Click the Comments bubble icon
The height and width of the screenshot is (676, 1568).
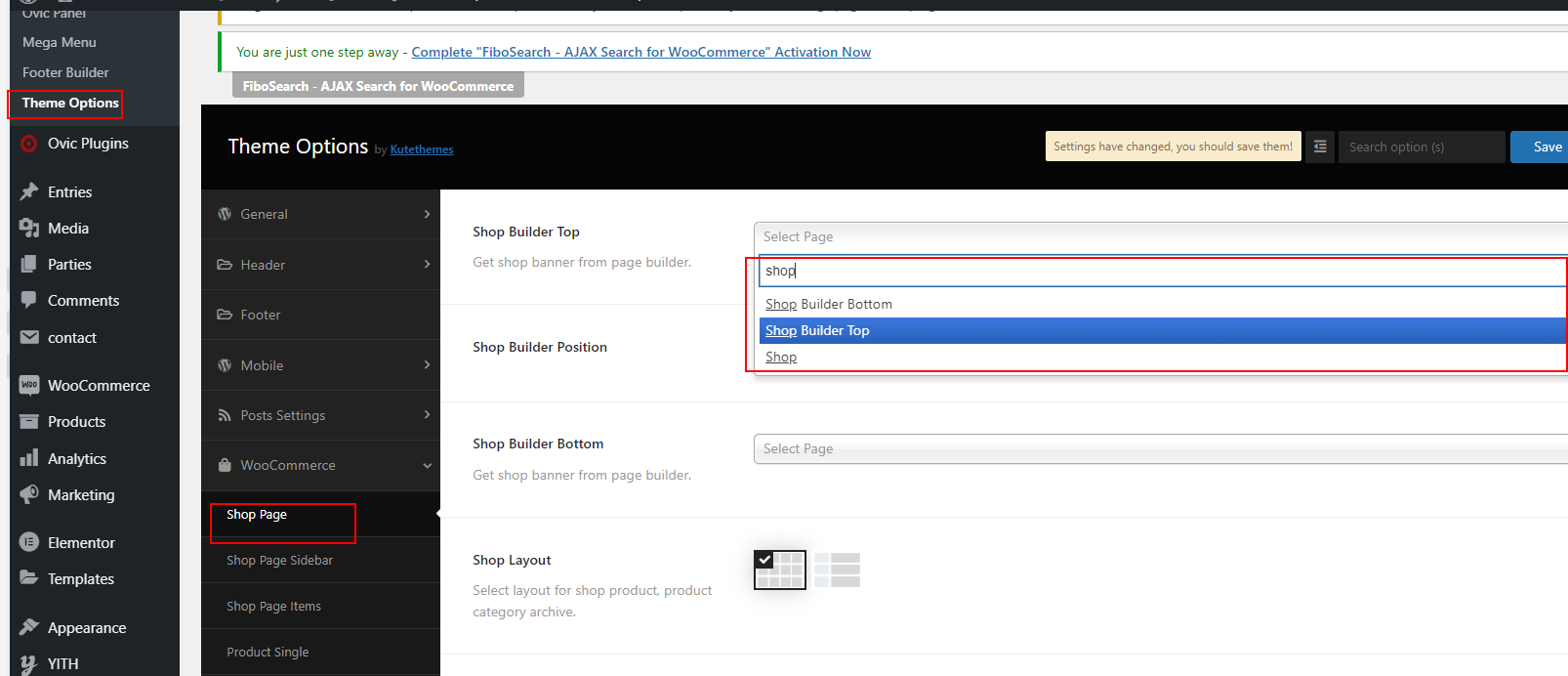(x=29, y=301)
